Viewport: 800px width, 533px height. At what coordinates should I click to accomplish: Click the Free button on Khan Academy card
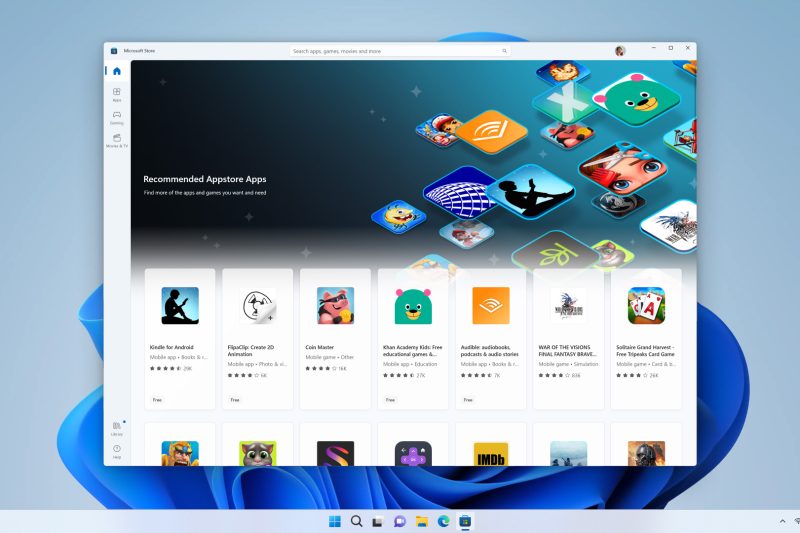[x=390, y=400]
